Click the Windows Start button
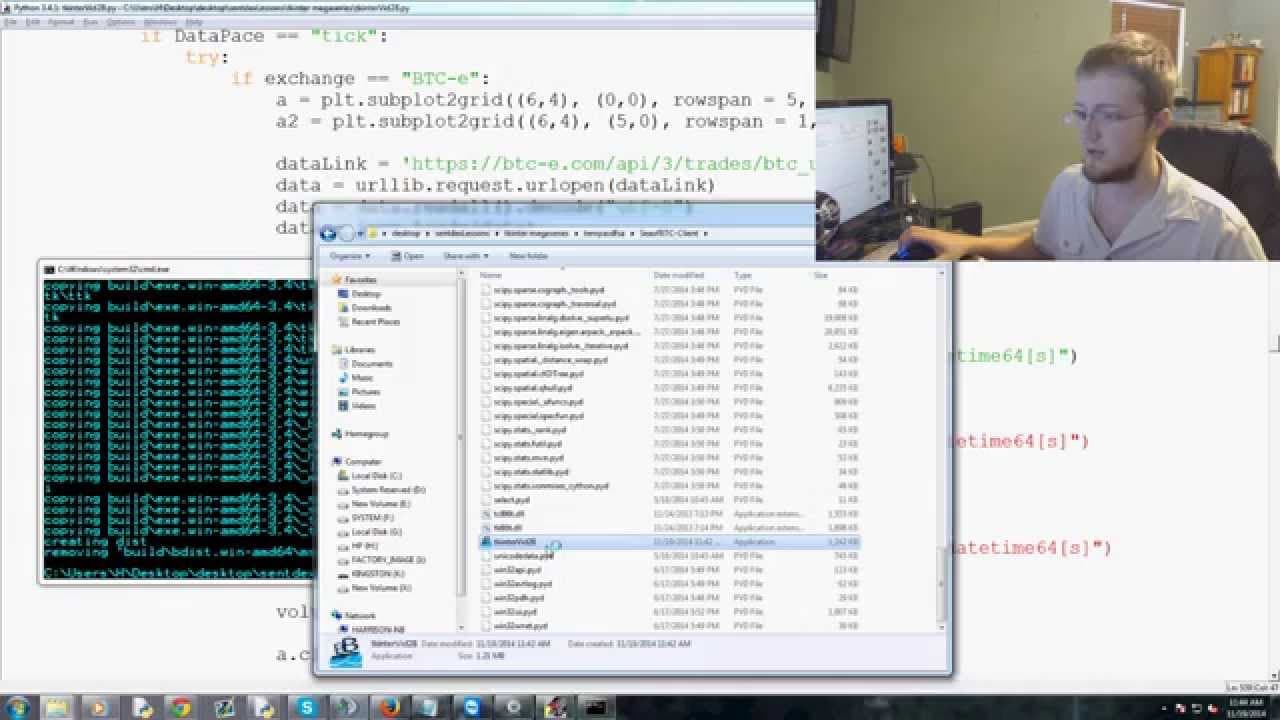 (x=17, y=707)
